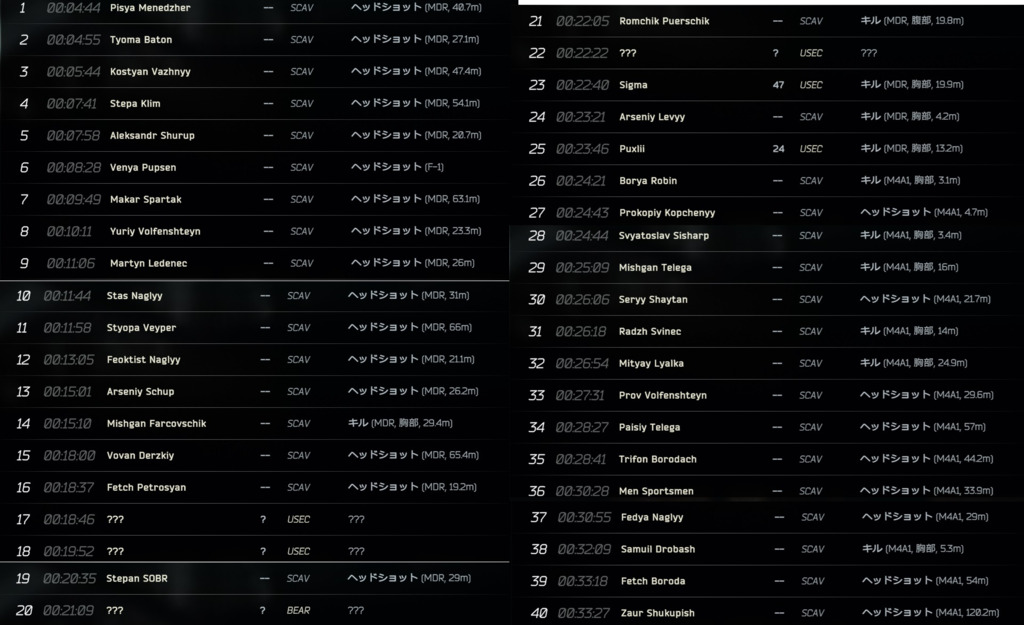Viewport: 1024px width, 625px height.
Task: Click player name Seryy Shaytan
Action: click(653, 300)
